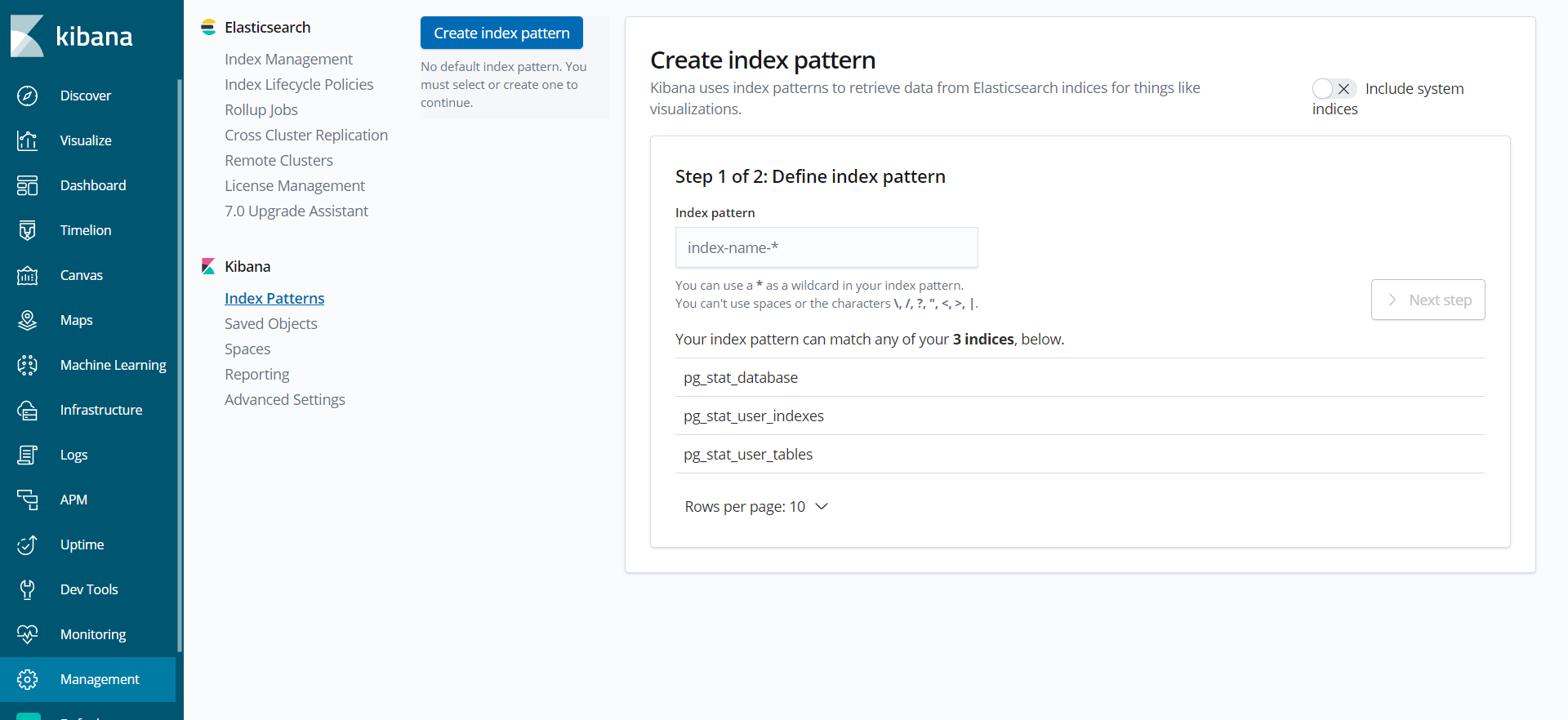The height and width of the screenshot is (720, 1568).
Task: Open 7.0 Upgrade Assistant link
Action: [296, 211]
